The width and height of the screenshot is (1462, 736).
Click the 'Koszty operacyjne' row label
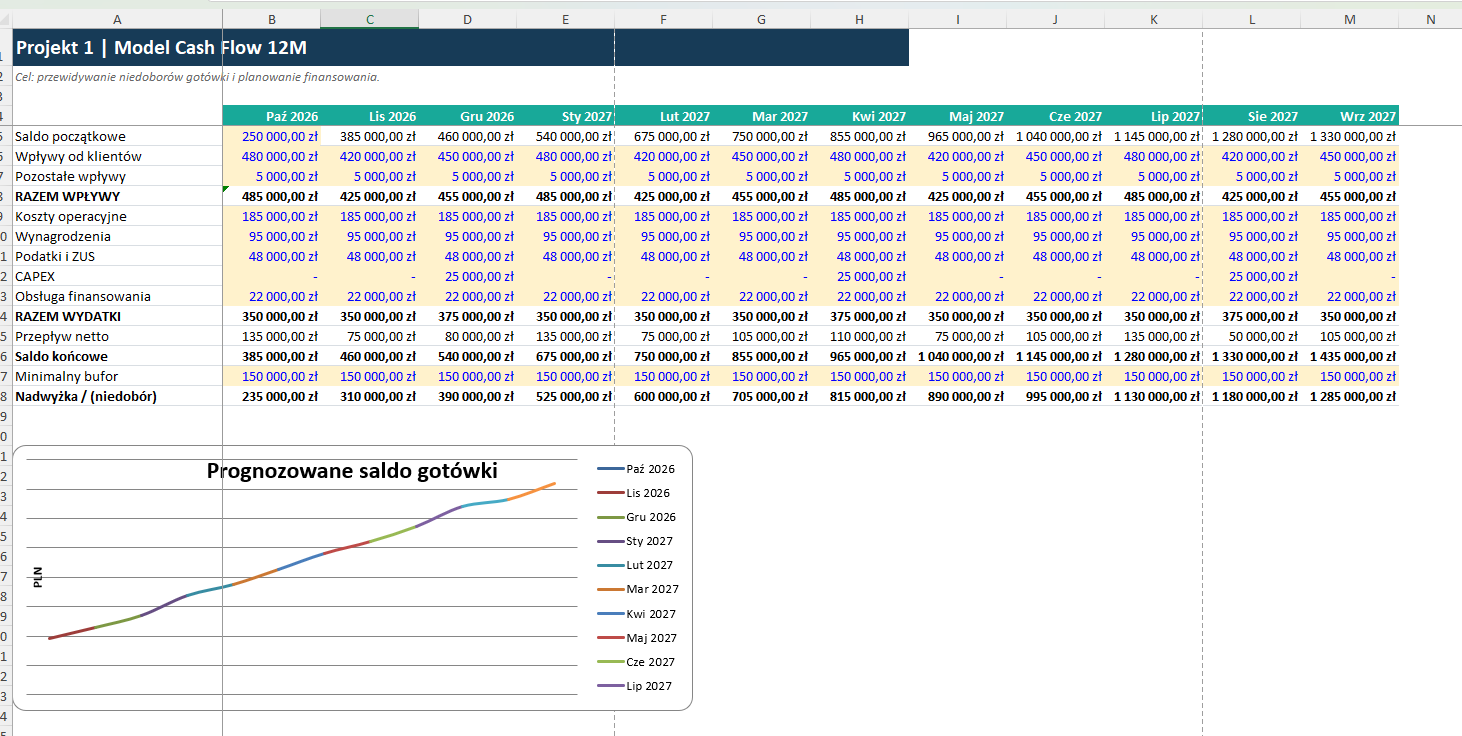pos(71,216)
